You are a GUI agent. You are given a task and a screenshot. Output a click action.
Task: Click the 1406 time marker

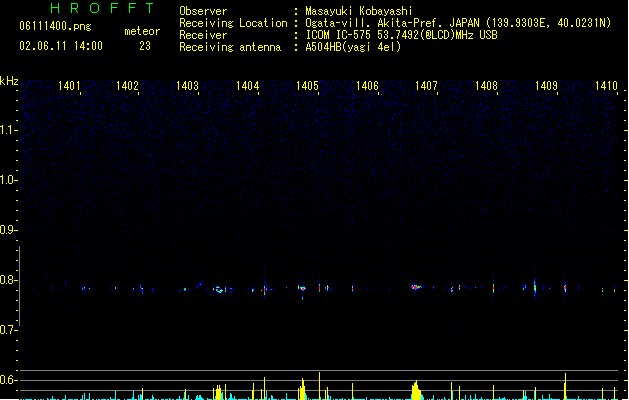pos(367,86)
